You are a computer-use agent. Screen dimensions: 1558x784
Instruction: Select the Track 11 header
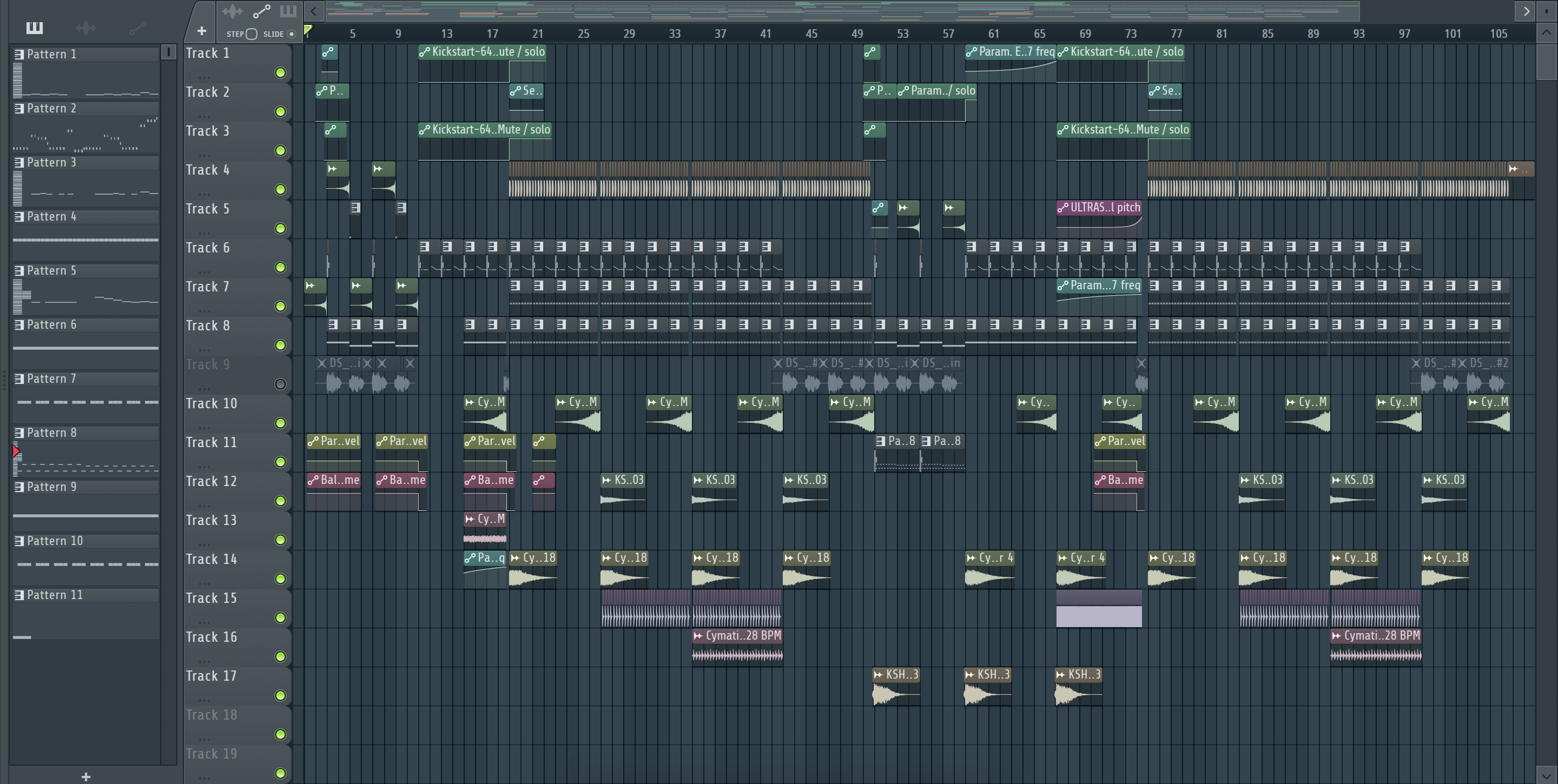click(x=237, y=452)
